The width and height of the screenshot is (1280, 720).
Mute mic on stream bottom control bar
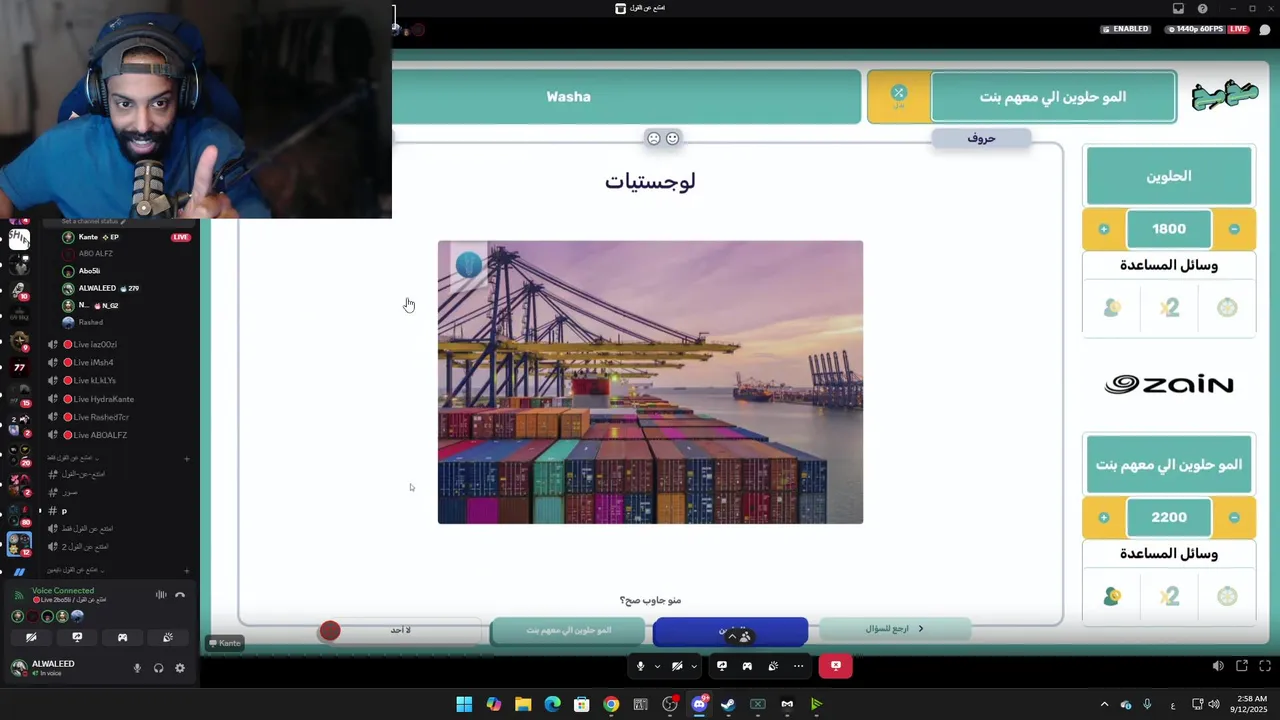point(641,666)
